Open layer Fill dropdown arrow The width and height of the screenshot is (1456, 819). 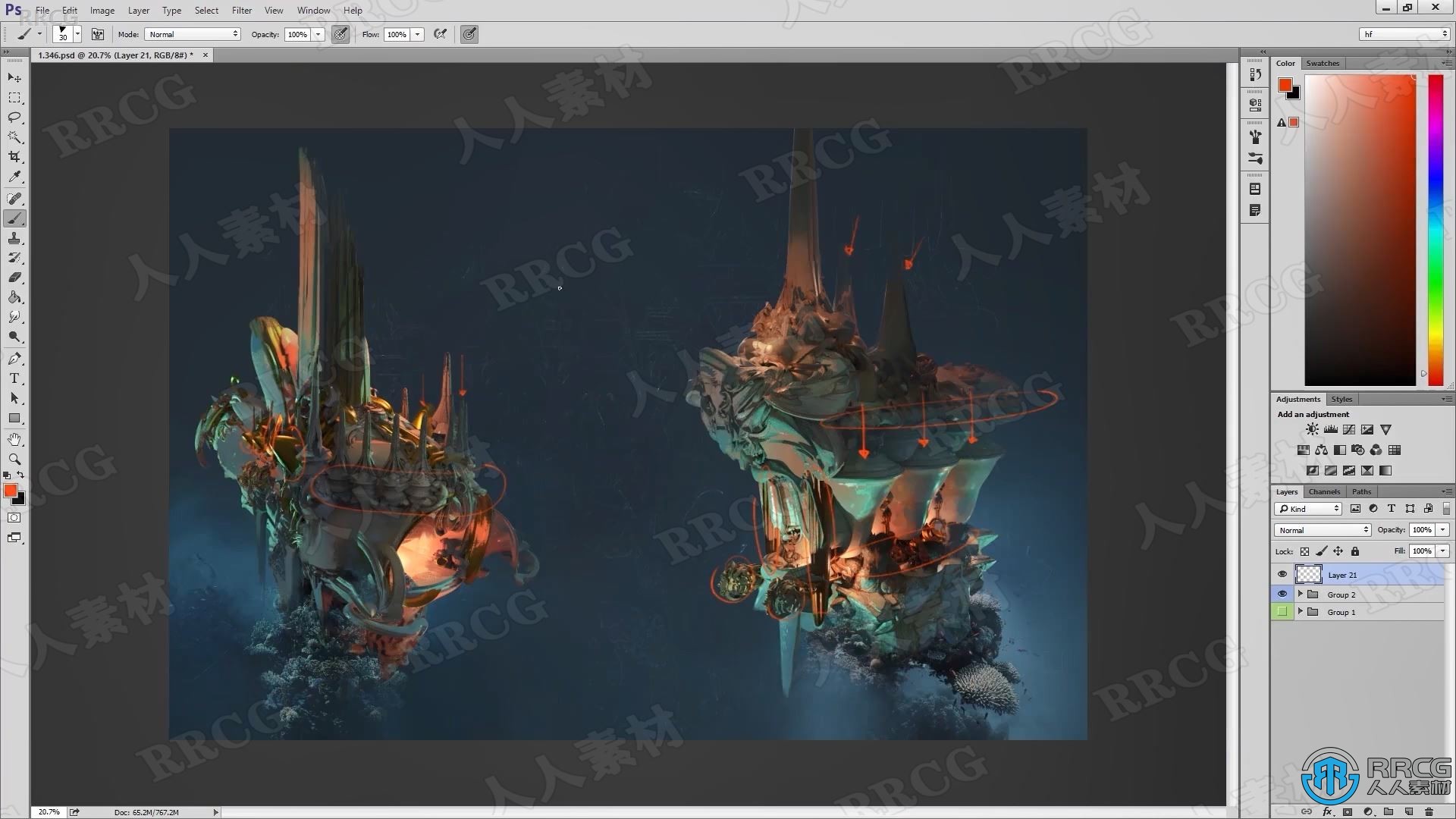tap(1443, 551)
